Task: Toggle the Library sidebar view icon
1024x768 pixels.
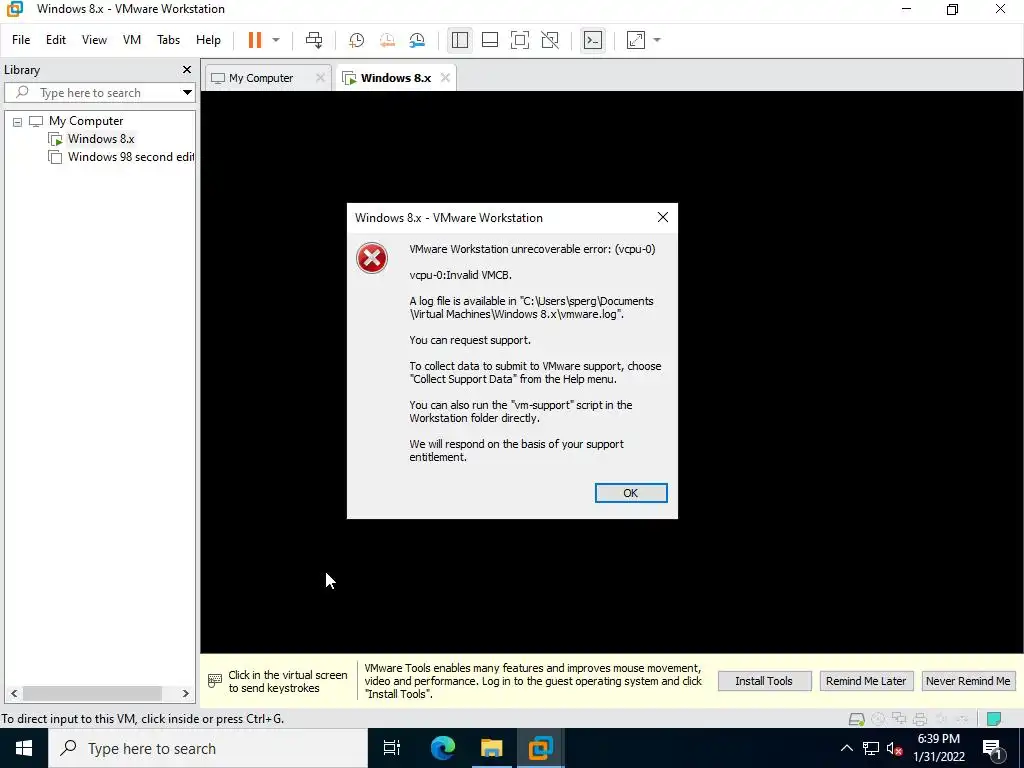Action: click(460, 40)
